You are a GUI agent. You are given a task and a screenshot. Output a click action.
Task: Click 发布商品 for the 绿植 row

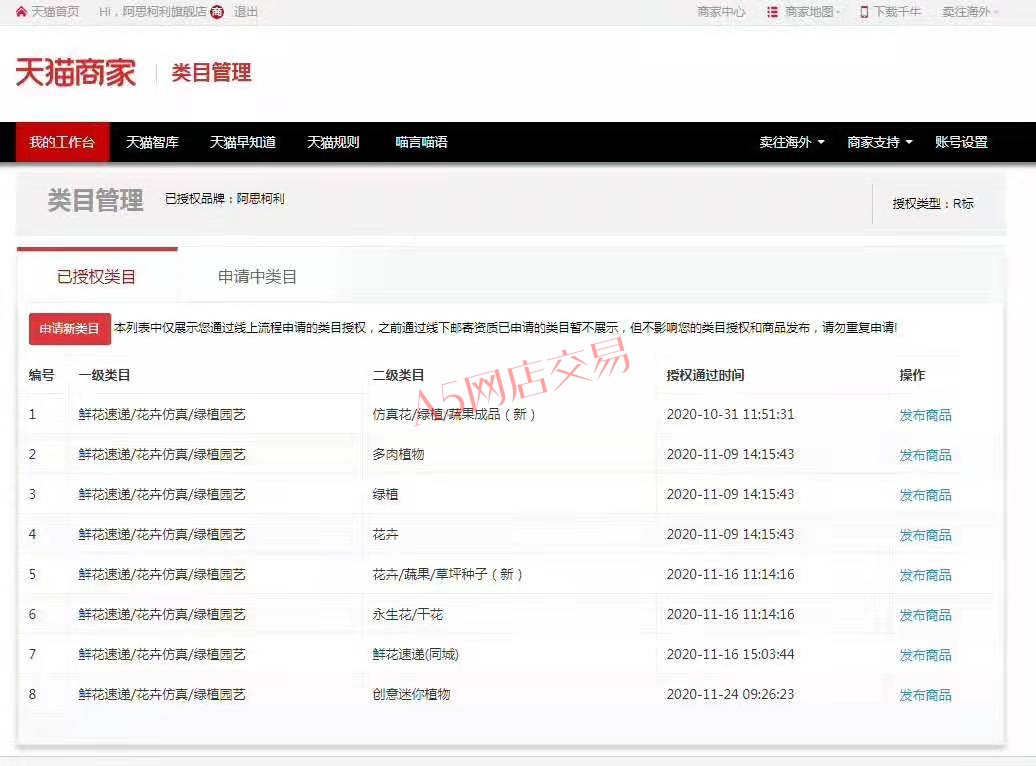[925, 495]
